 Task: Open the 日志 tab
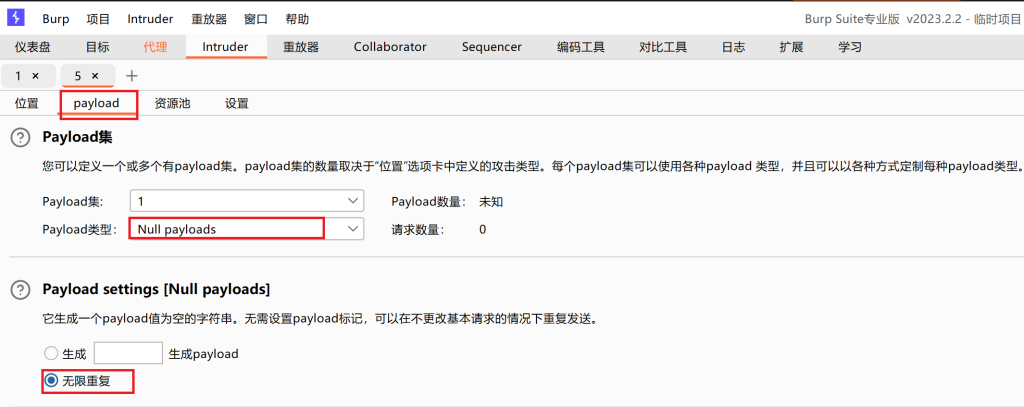pyautogui.click(x=733, y=47)
